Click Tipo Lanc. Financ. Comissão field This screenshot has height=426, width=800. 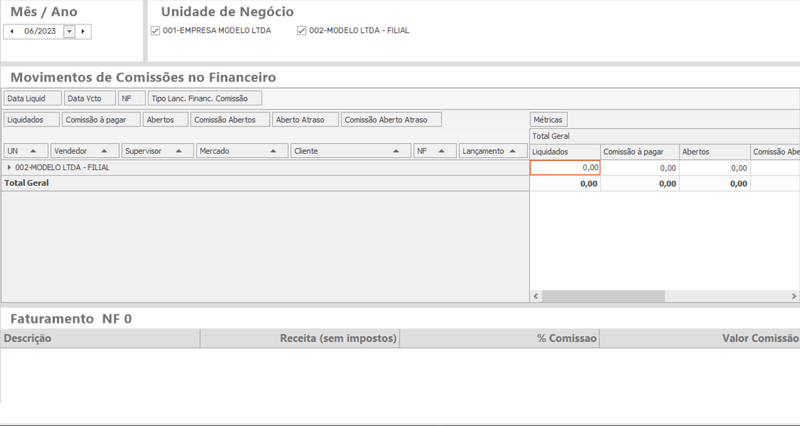pos(205,98)
